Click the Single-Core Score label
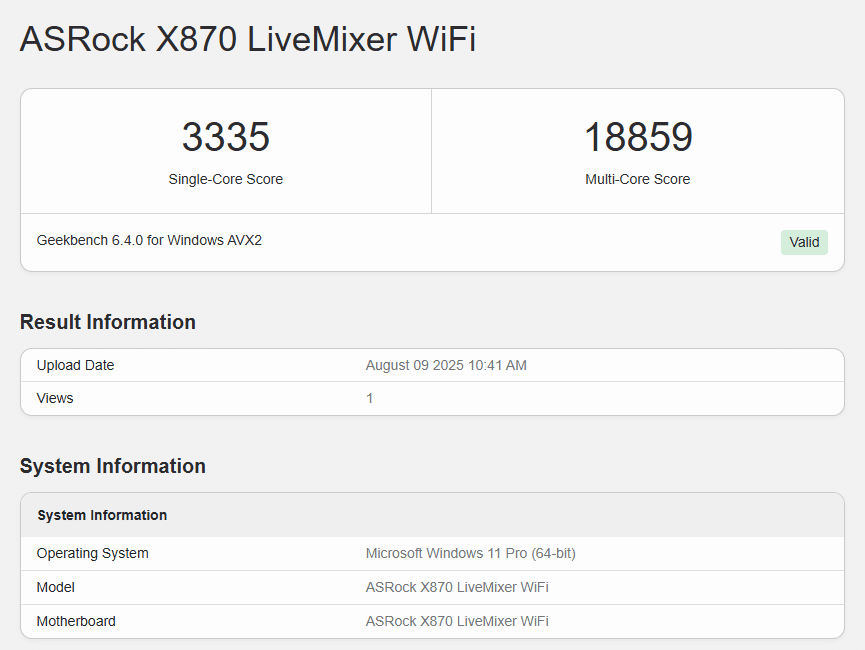 click(226, 179)
